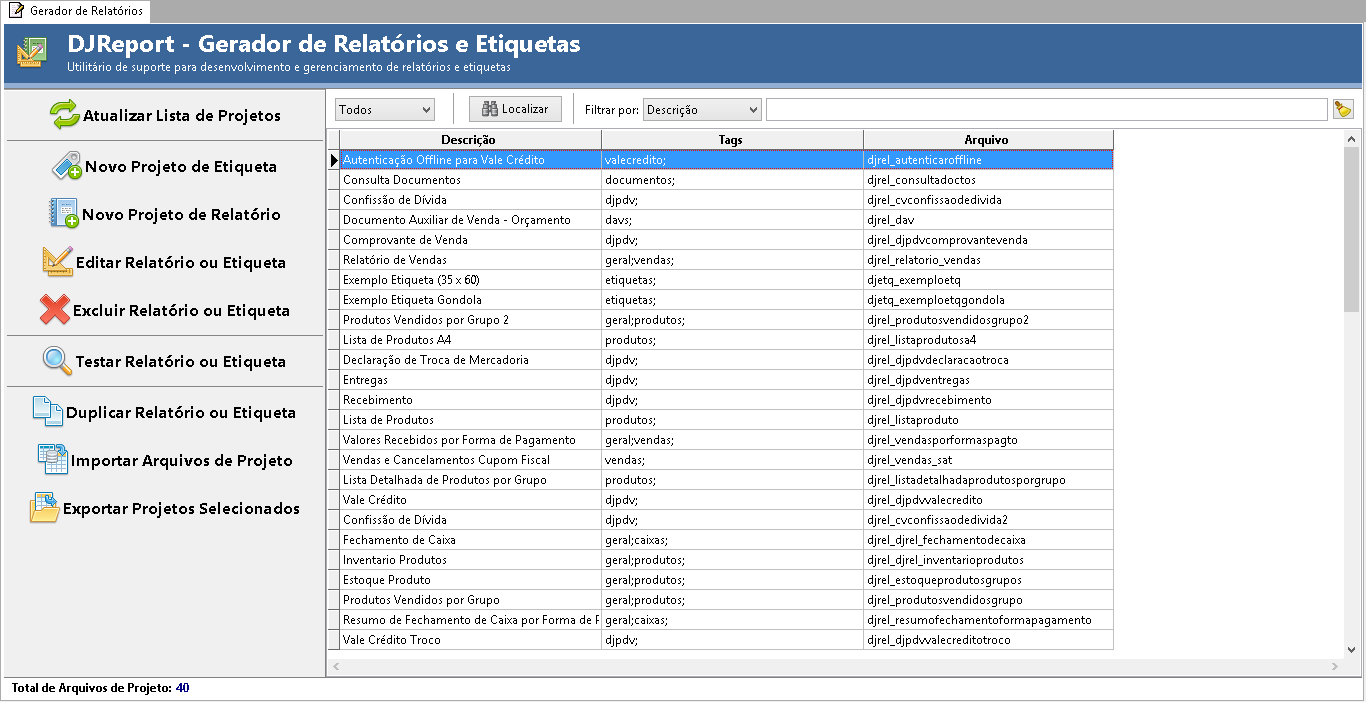Type in the filter text field
Screen dimensions: 1366x702
pos(1046,109)
